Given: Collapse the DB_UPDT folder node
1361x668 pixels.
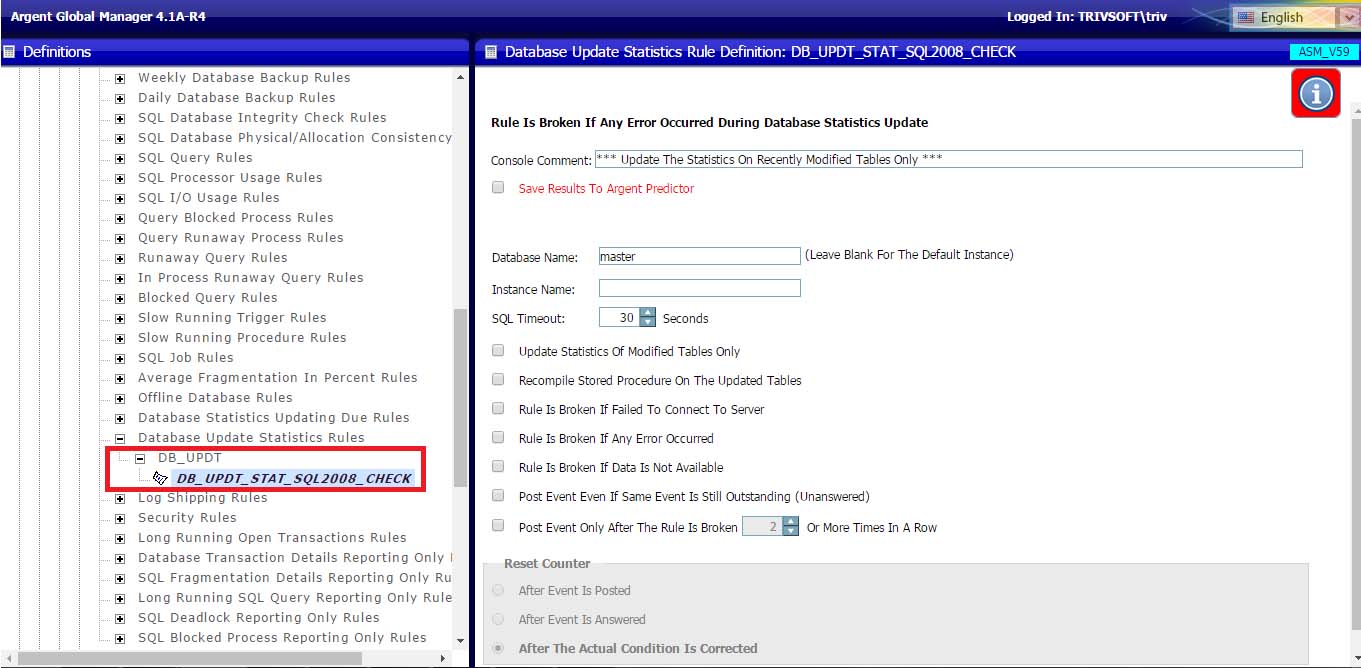Looking at the screenshot, I should click(140, 458).
